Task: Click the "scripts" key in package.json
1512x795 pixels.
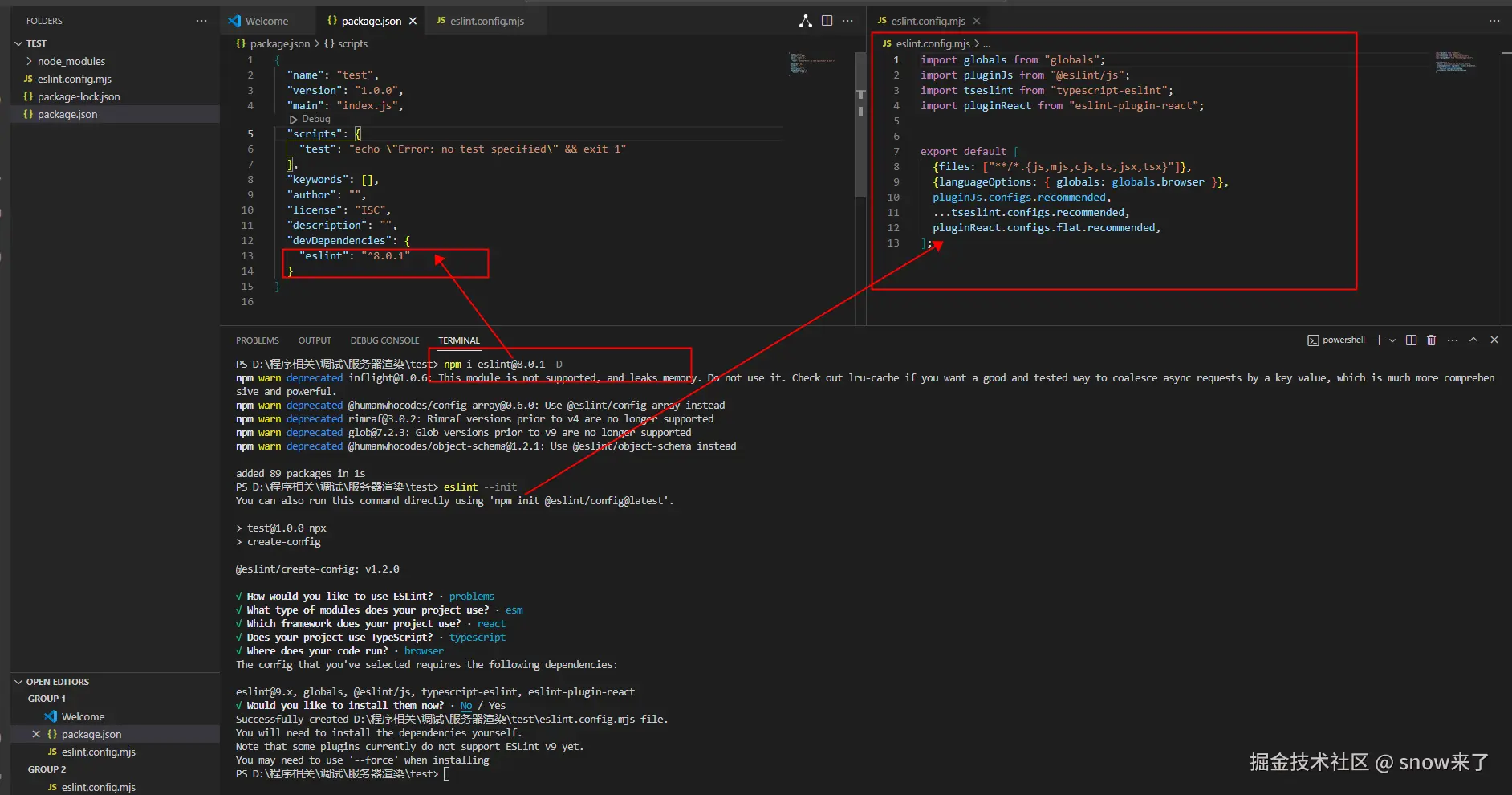Action: click(315, 134)
